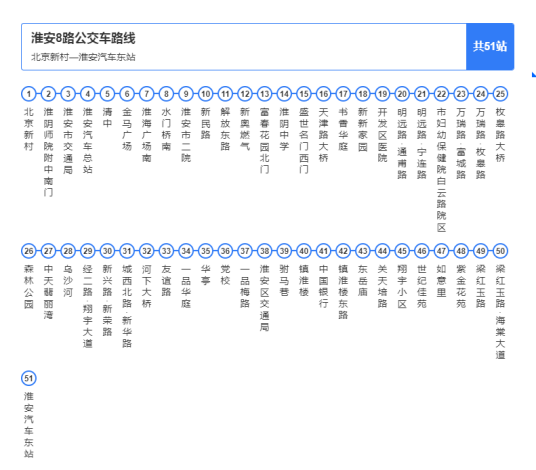Select station circle number 2
536x470 pixels.
click(49, 94)
